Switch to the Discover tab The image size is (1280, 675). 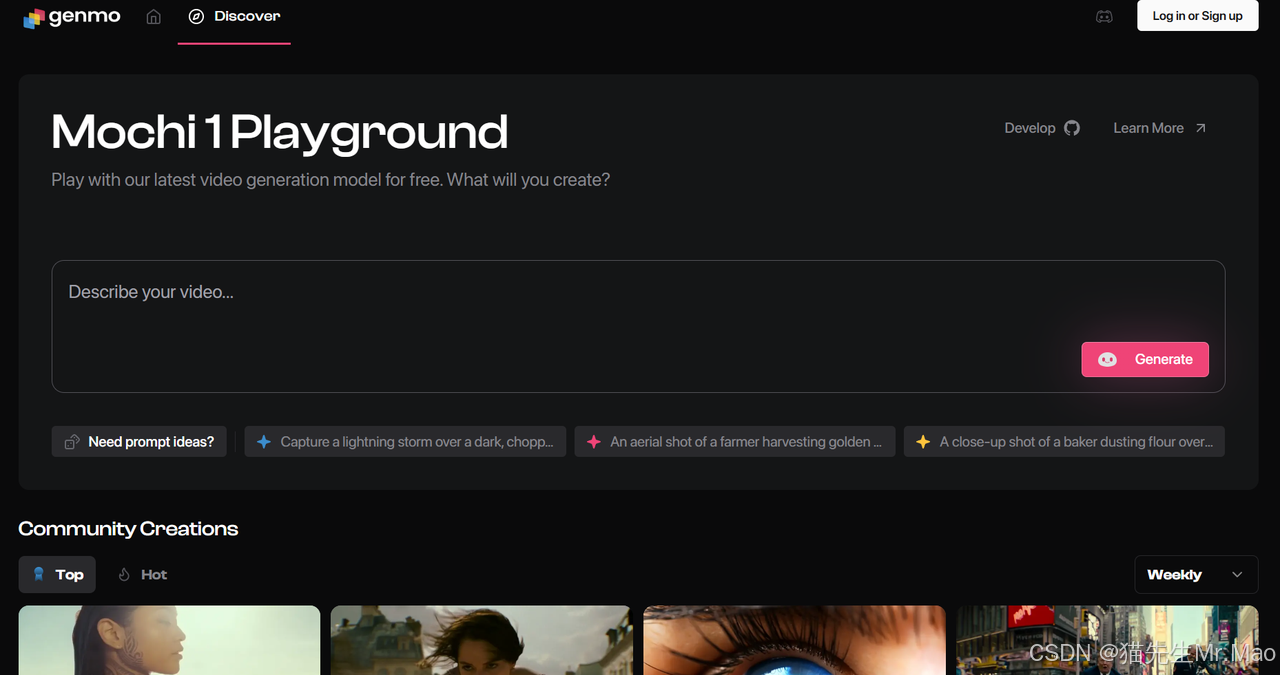pyautogui.click(x=234, y=17)
